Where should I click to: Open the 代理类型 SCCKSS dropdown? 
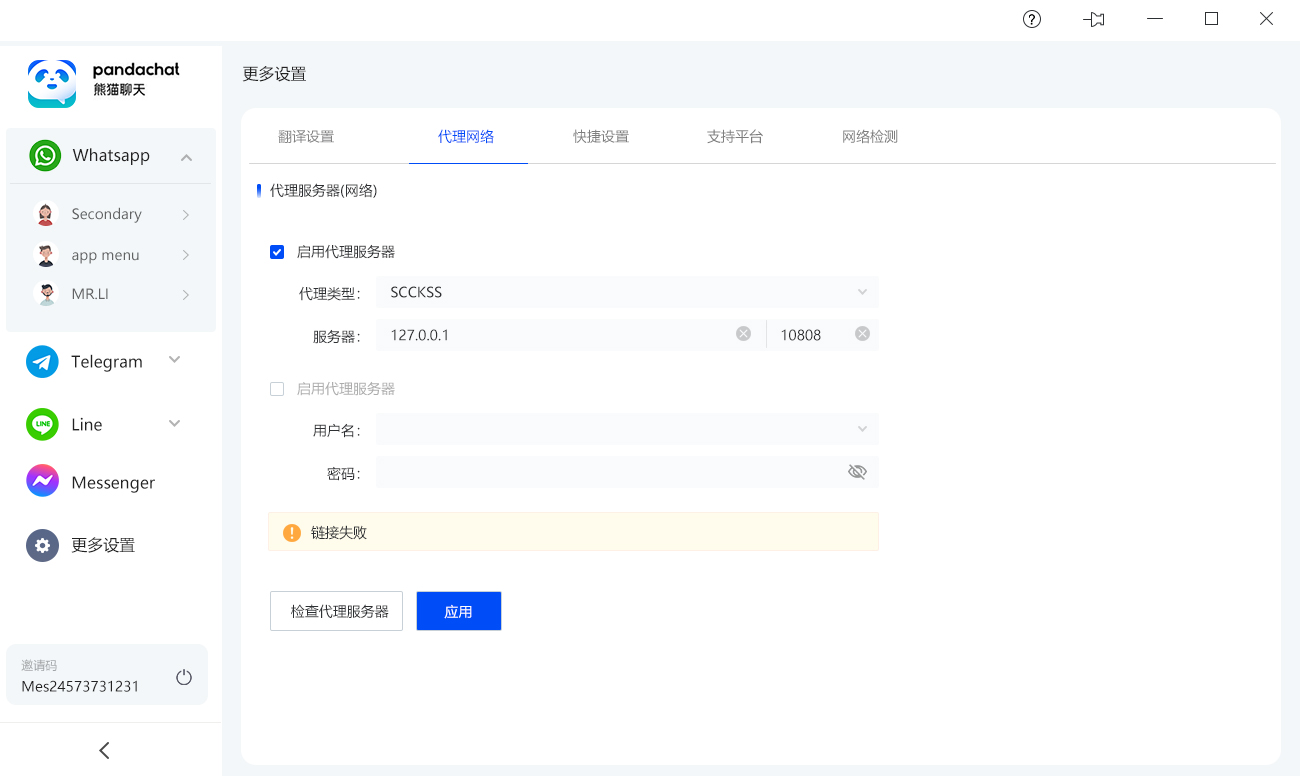(627, 292)
